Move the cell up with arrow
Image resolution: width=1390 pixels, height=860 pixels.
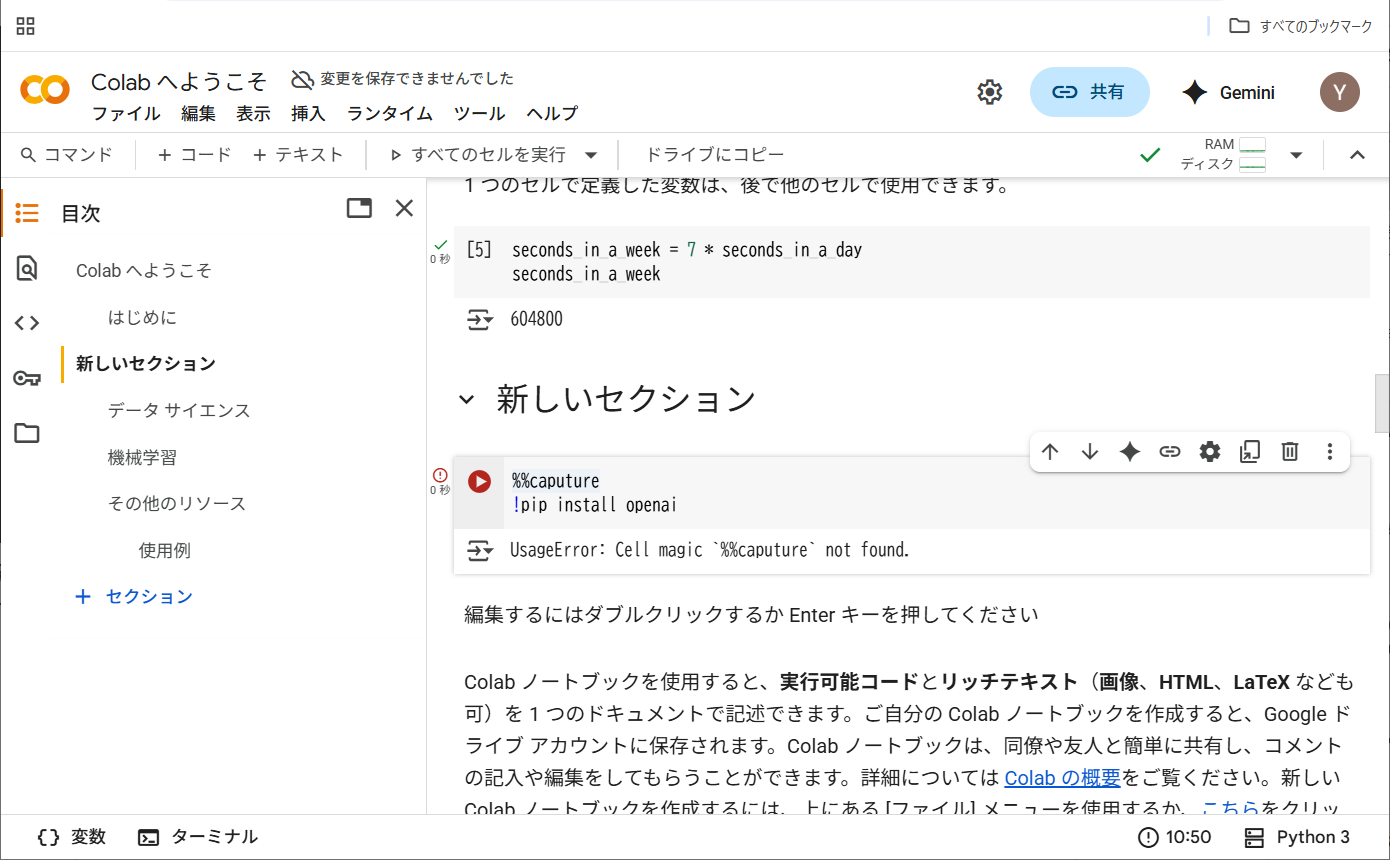point(1050,452)
